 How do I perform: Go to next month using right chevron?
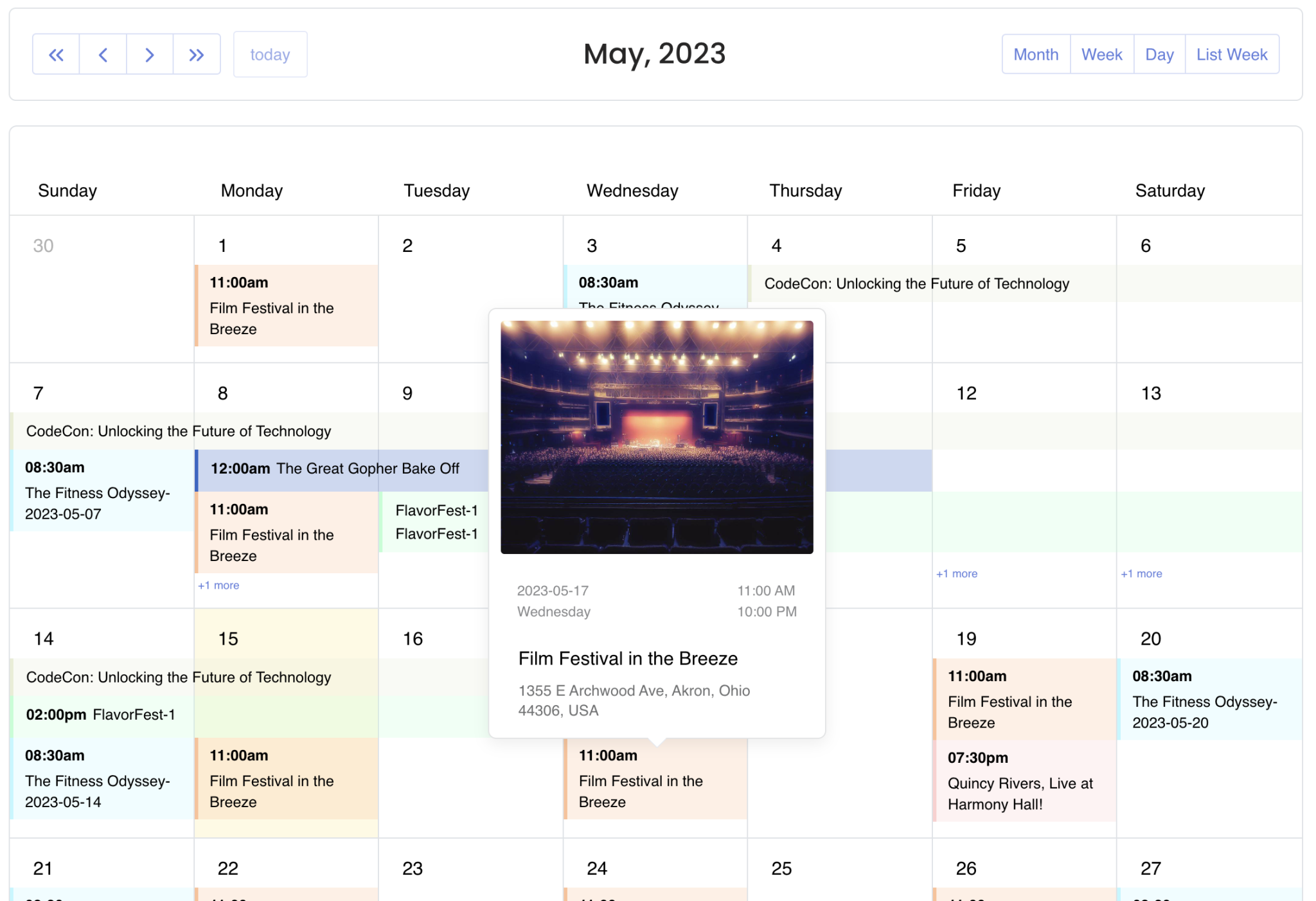[x=150, y=54]
